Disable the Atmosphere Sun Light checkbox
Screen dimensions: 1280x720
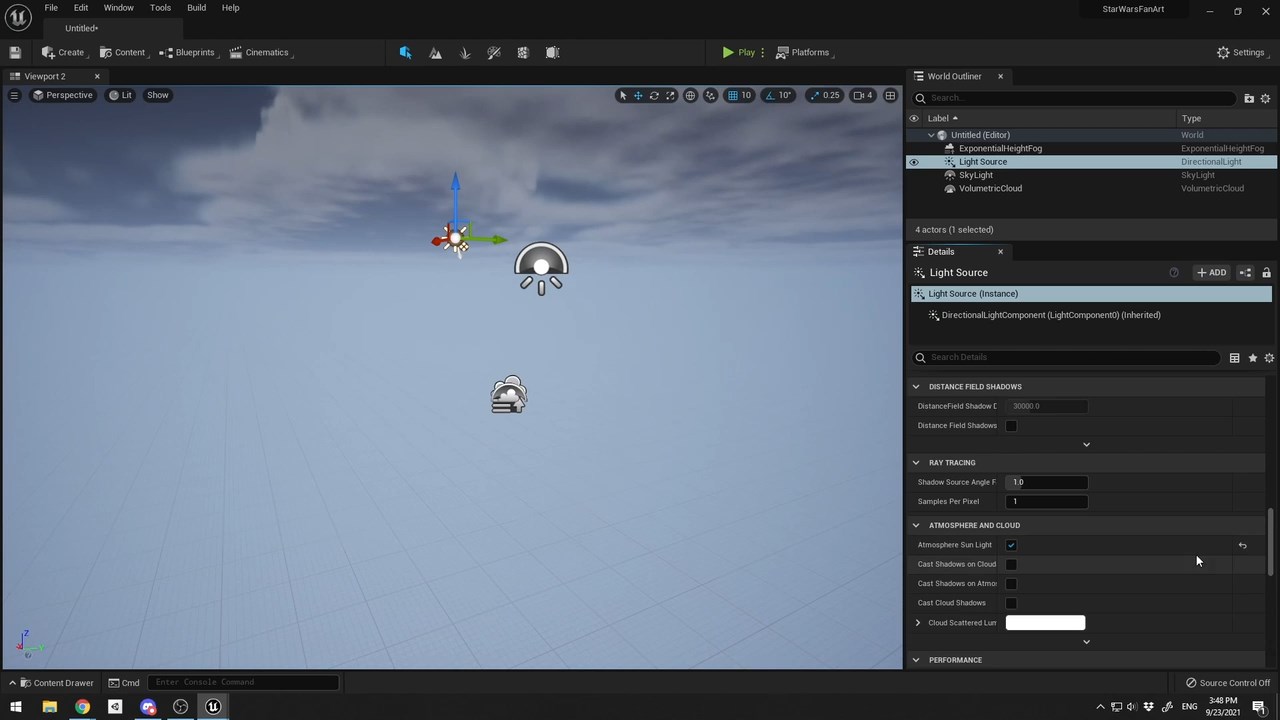pos(1010,544)
